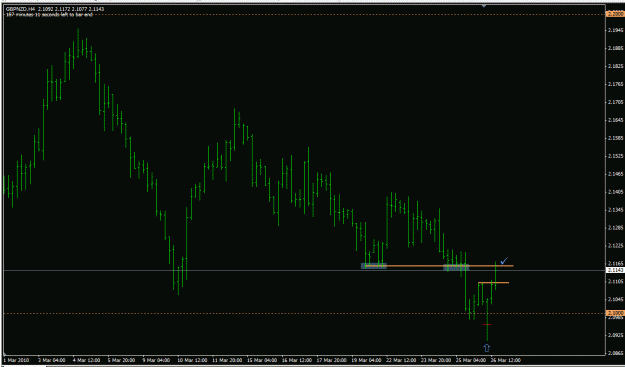
Task: Select the long orange resistance line near 2.1165
Action: pyautogui.click(x=439, y=265)
